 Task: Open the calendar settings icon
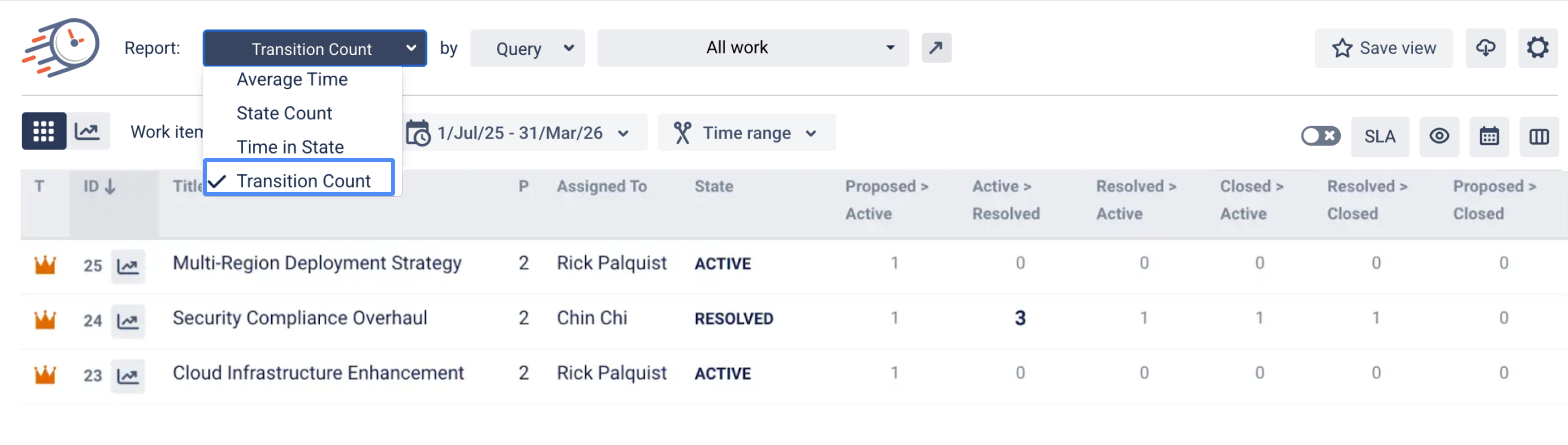pos(1489,137)
